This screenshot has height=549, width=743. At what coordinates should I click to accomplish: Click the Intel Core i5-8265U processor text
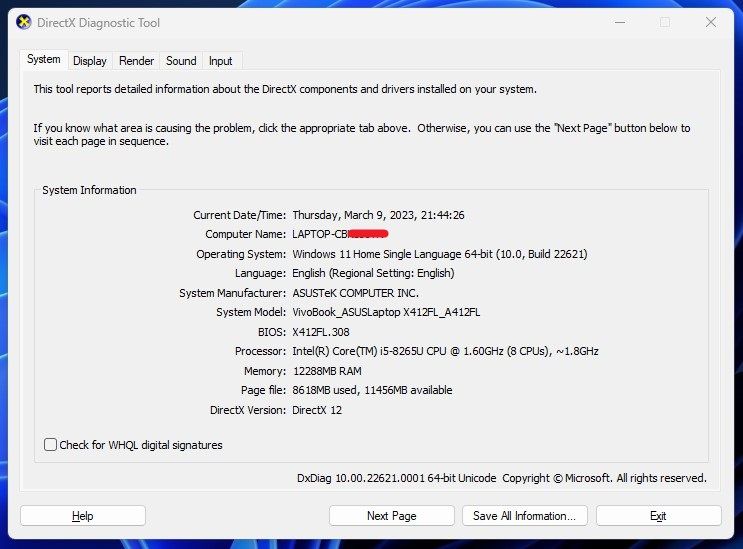(x=445, y=351)
